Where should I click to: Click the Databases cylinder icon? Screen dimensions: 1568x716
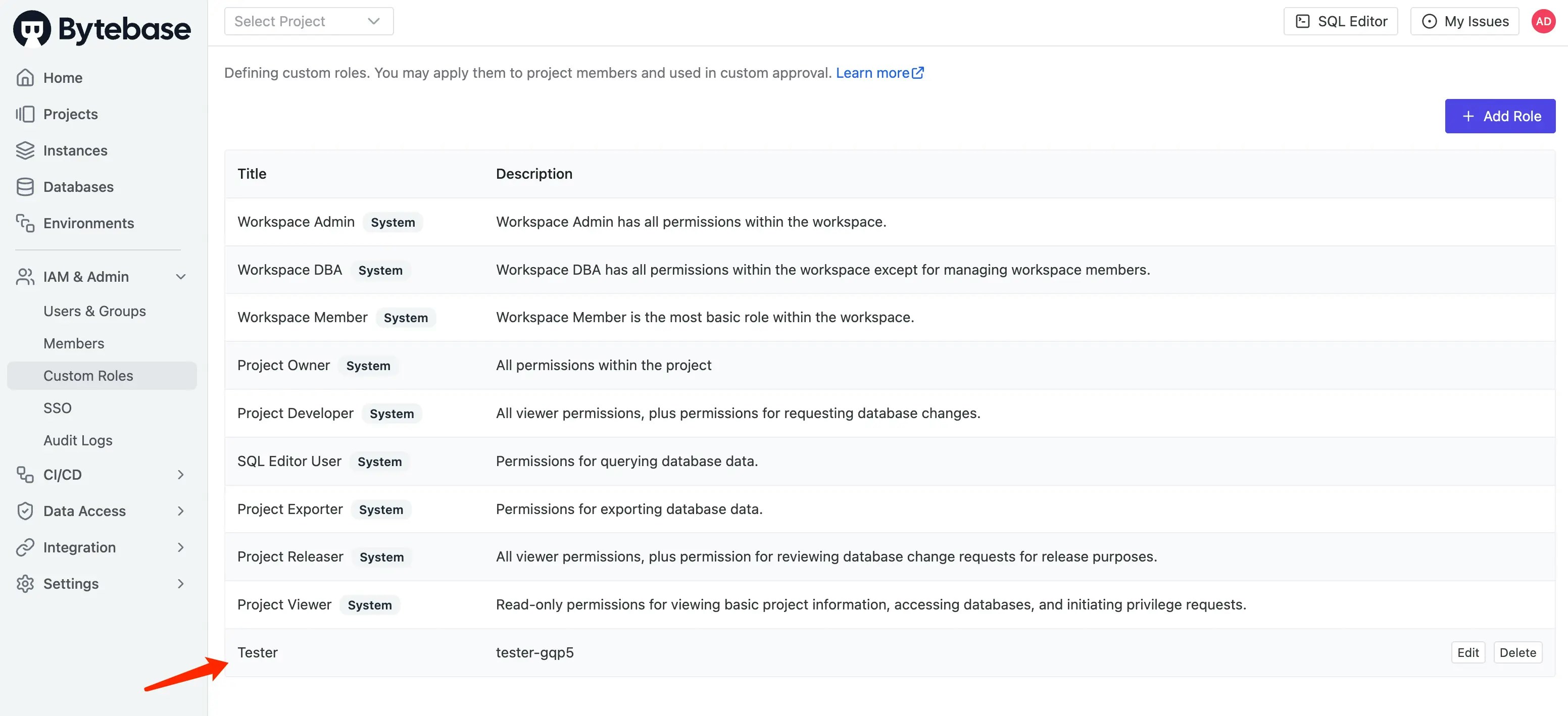[25, 187]
